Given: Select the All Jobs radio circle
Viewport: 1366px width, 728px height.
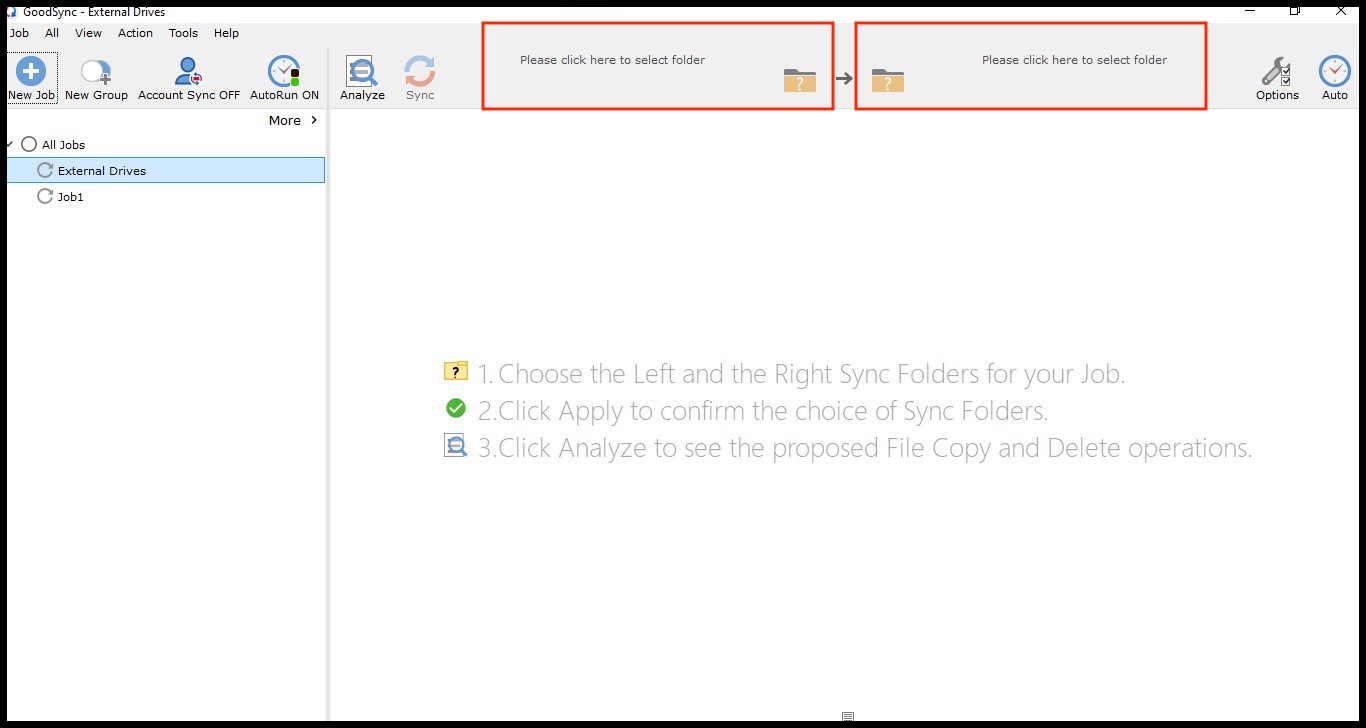Looking at the screenshot, I should [x=29, y=145].
